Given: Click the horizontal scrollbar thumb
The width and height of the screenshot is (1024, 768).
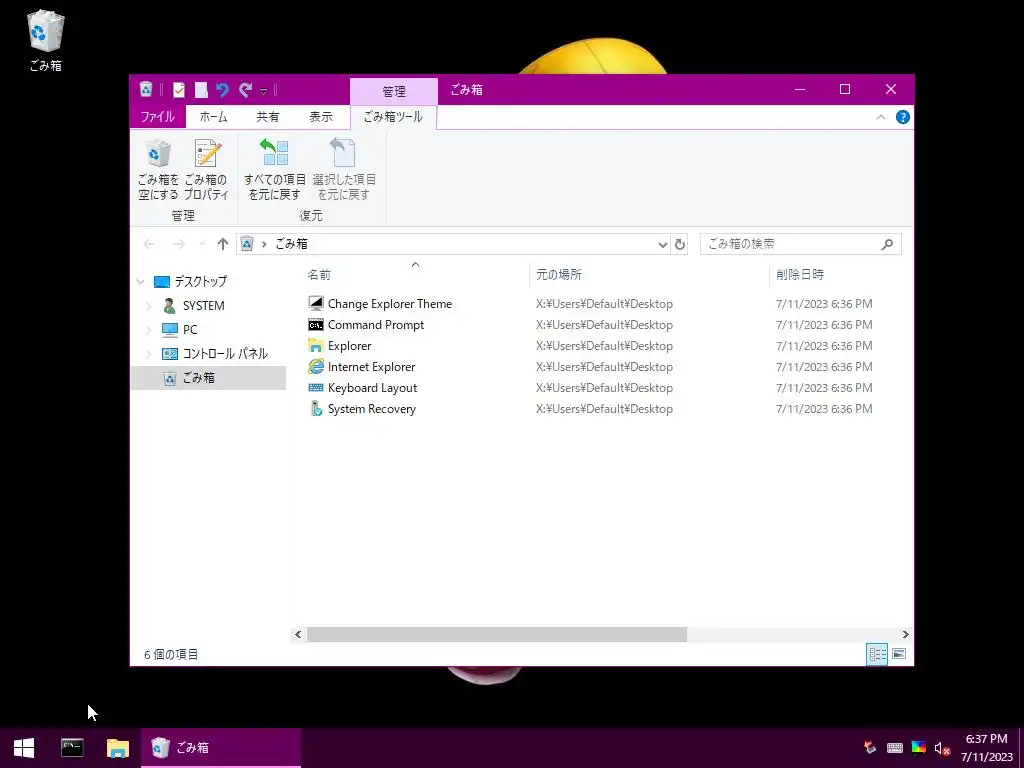Looking at the screenshot, I should (496, 634).
